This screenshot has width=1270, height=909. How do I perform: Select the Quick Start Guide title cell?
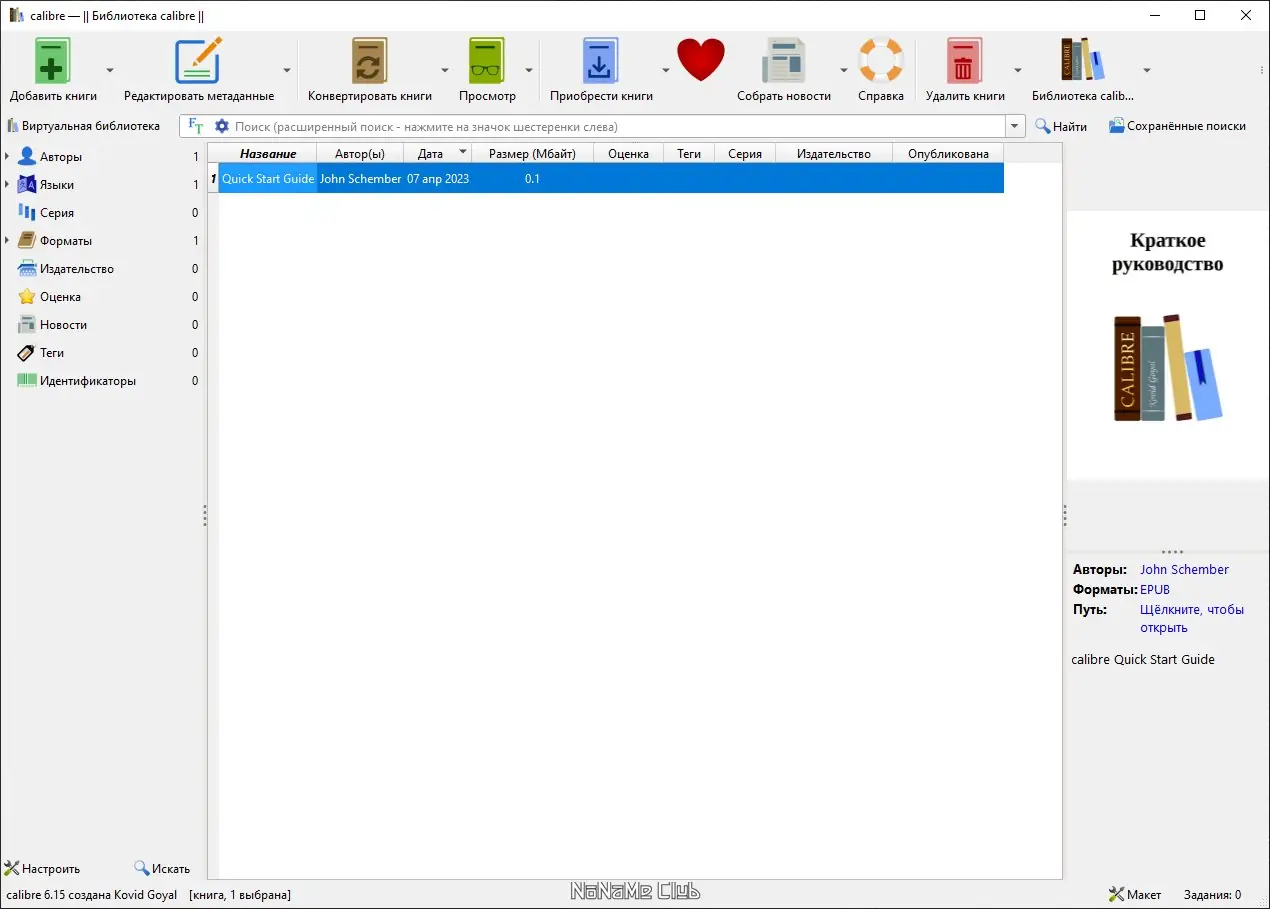pyautogui.click(x=268, y=178)
